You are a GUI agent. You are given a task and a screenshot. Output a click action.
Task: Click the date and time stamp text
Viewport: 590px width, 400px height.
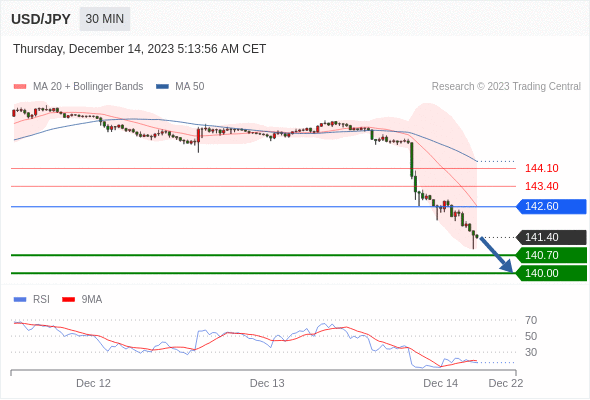click(x=140, y=49)
